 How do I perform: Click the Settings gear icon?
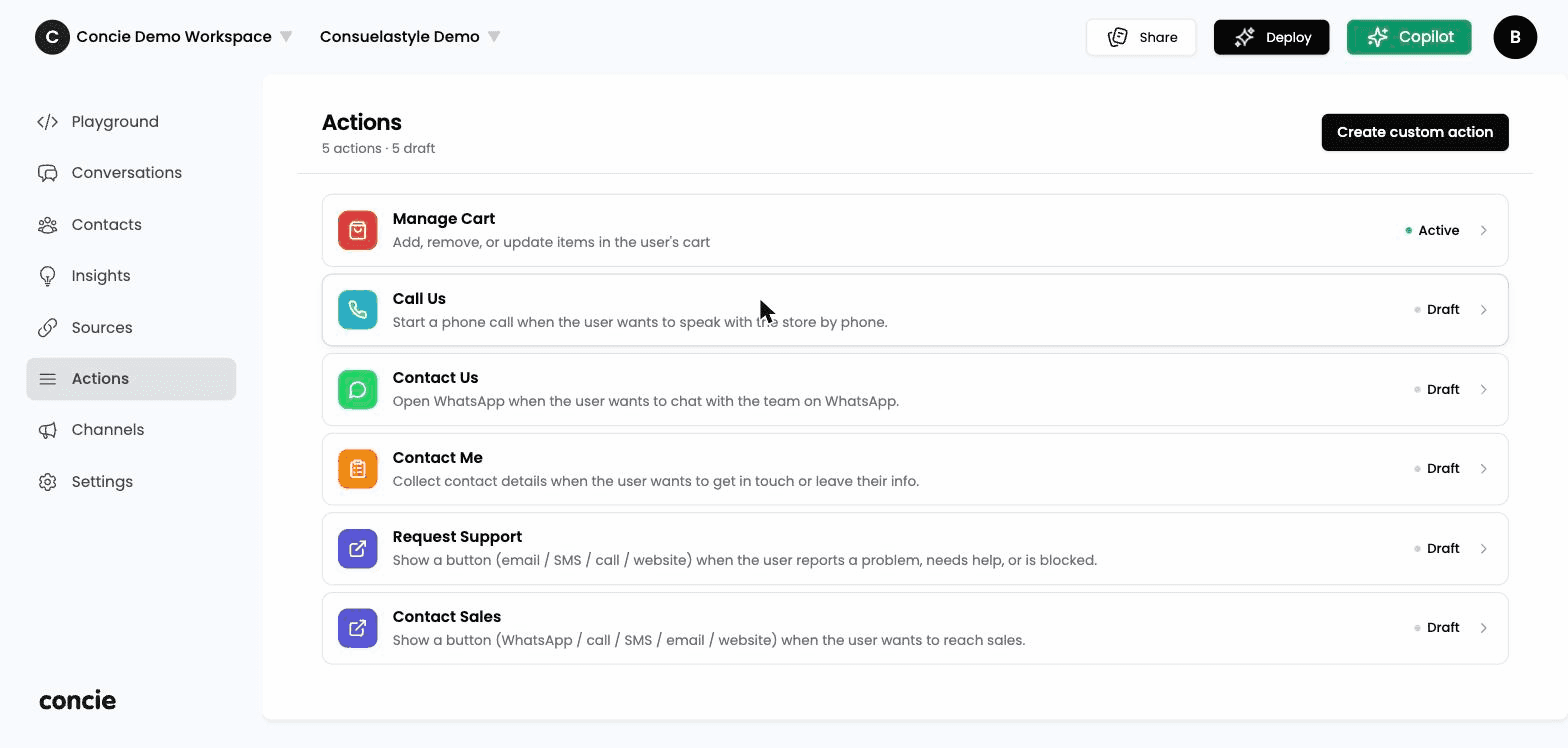(x=47, y=482)
